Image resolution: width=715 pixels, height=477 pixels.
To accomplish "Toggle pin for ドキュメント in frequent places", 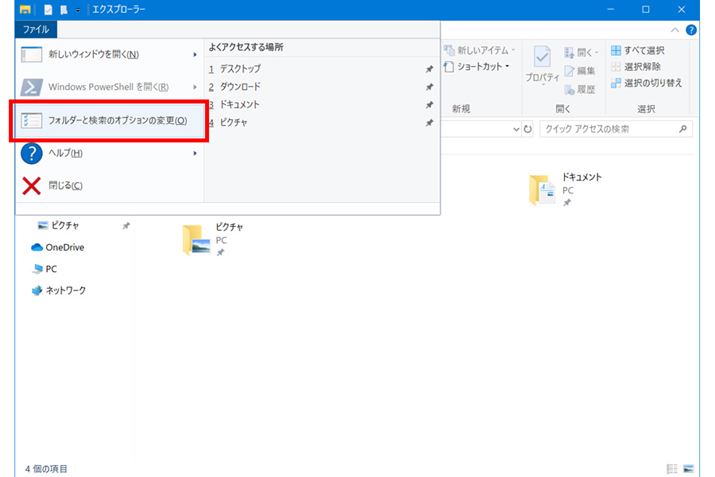I will pos(429,104).
